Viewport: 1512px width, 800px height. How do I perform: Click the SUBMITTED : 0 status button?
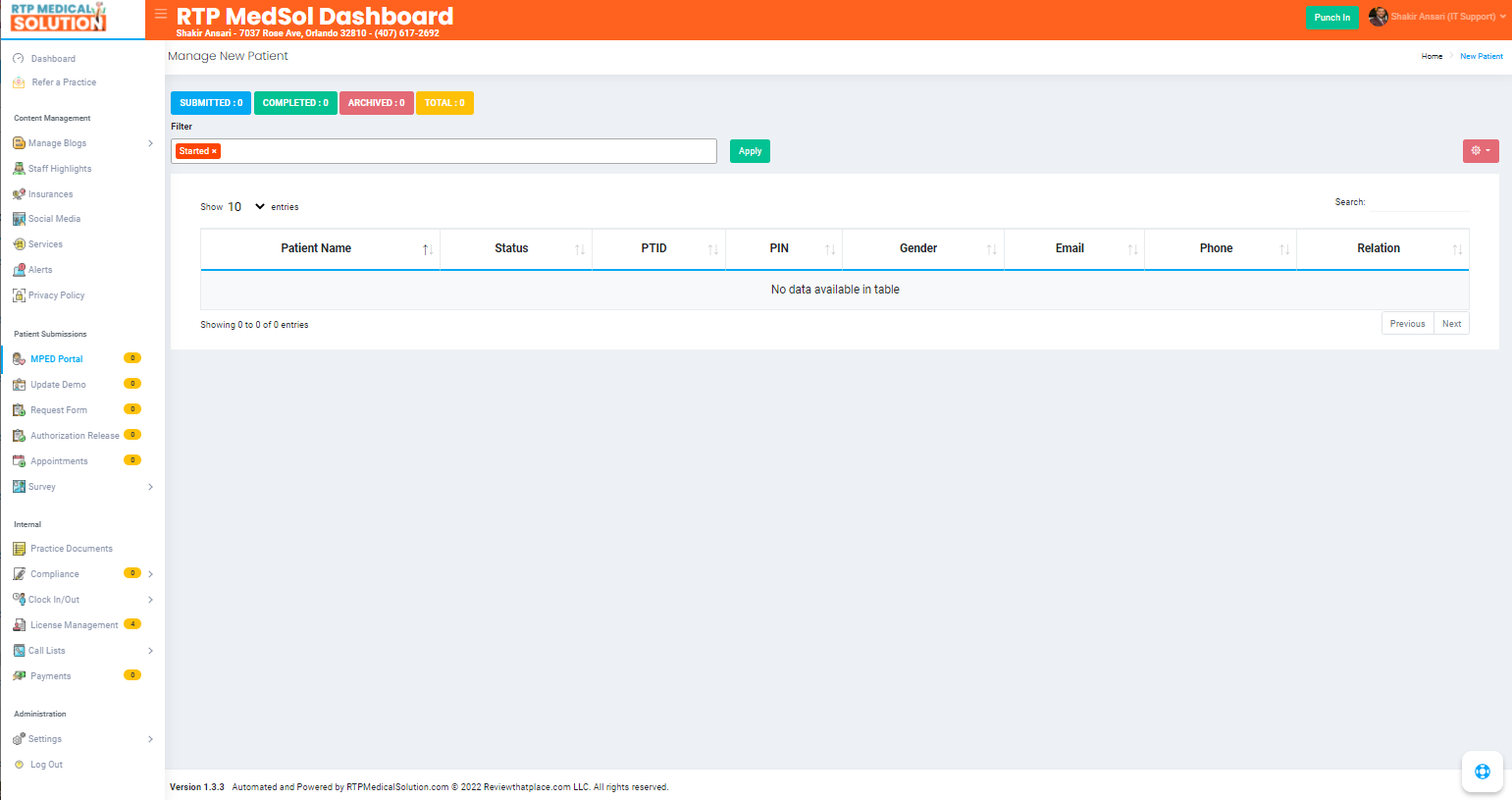click(x=211, y=103)
